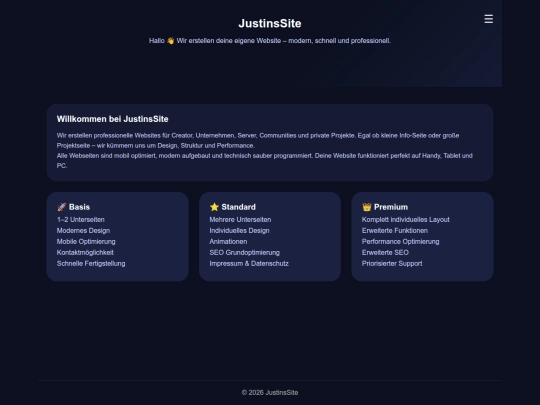
Task: Click 'Animationen' in Standard card
Action: 228,242
